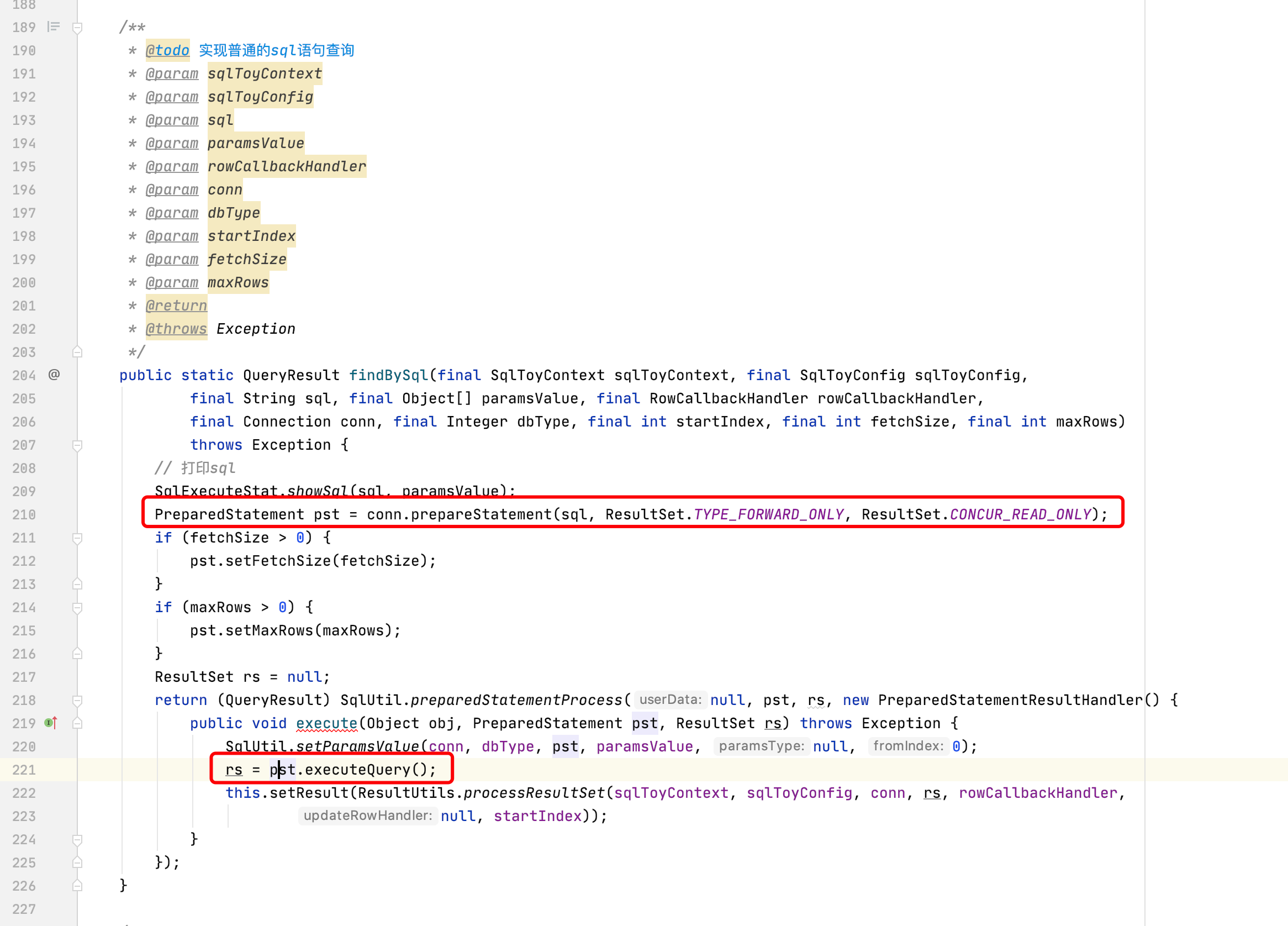
Task: Click the updateRowHandler inlay hint on line 223
Action: pos(367,816)
